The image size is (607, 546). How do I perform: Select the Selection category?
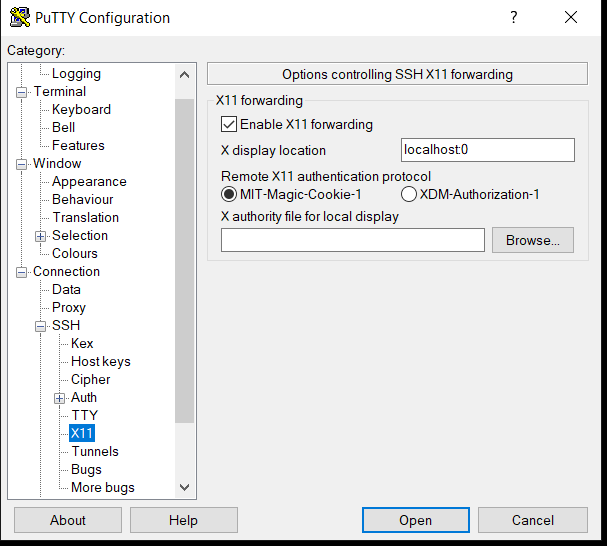(80, 235)
